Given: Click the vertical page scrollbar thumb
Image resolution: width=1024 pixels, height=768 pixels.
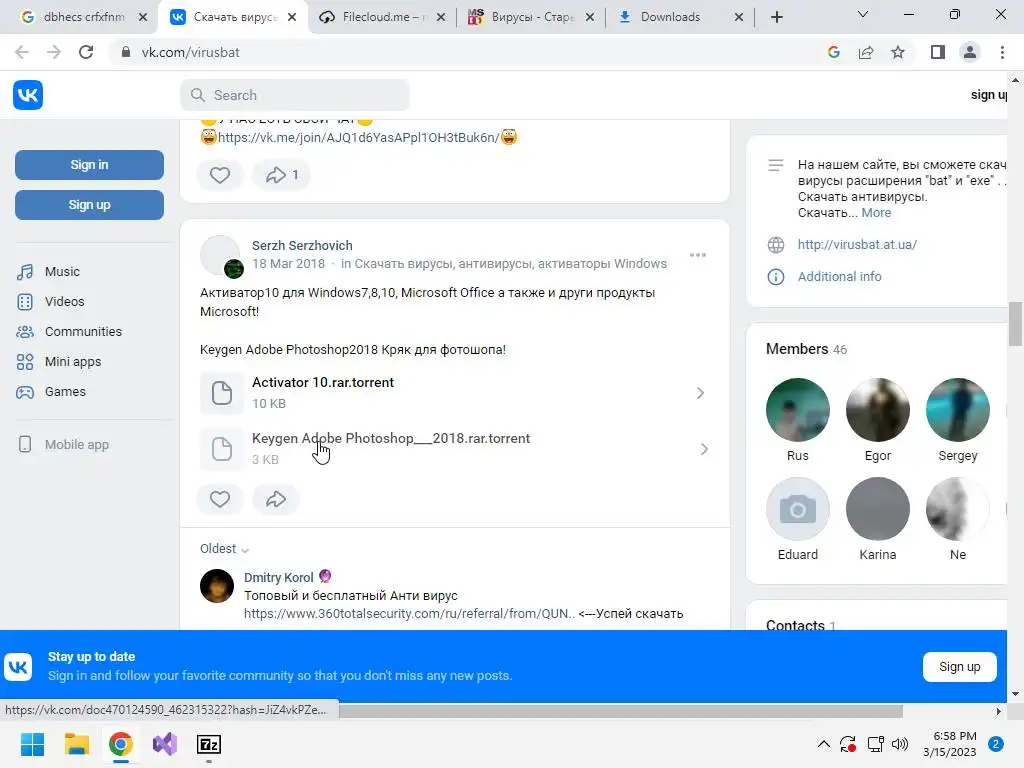Looking at the screenshot, I should point(1015,324).
